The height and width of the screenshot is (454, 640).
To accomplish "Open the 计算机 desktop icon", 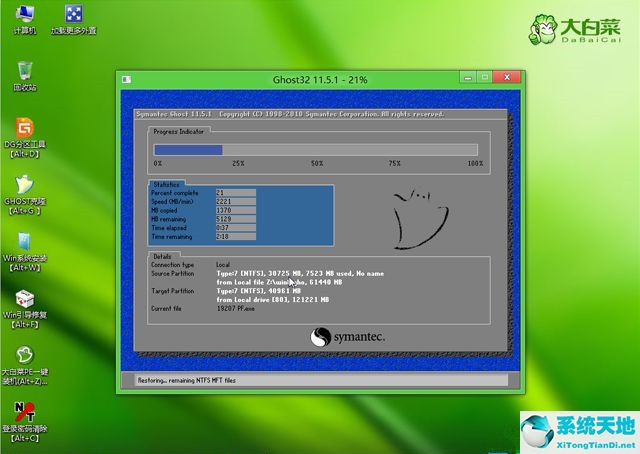I will click(24, 20).
